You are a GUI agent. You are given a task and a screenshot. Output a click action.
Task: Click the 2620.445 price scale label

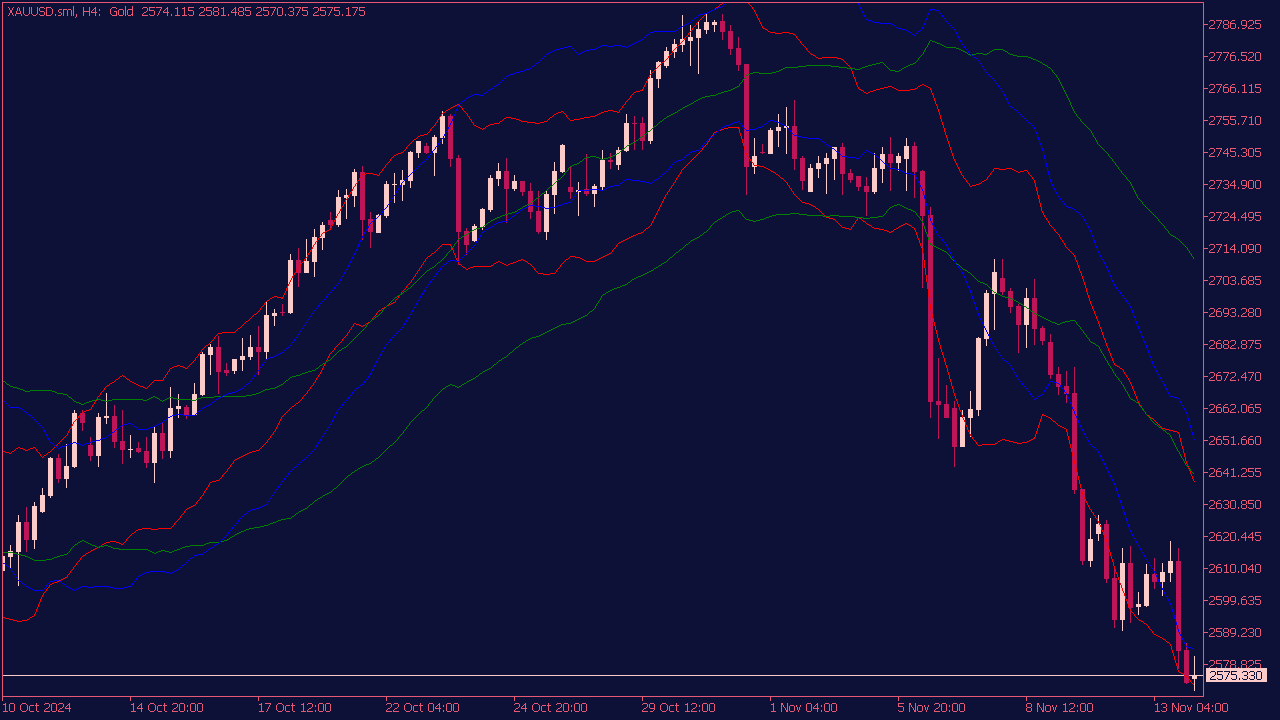pos(1237,536)
